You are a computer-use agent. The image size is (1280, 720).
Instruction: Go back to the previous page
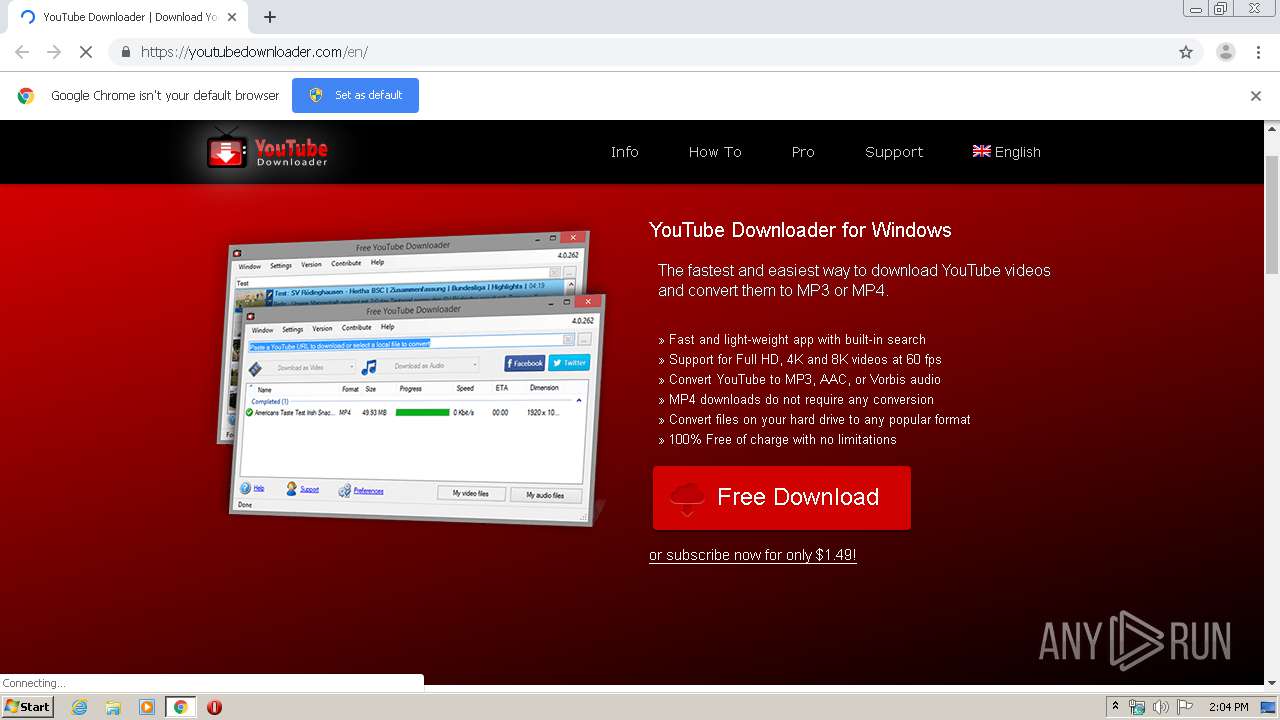[x=22, y=52]
